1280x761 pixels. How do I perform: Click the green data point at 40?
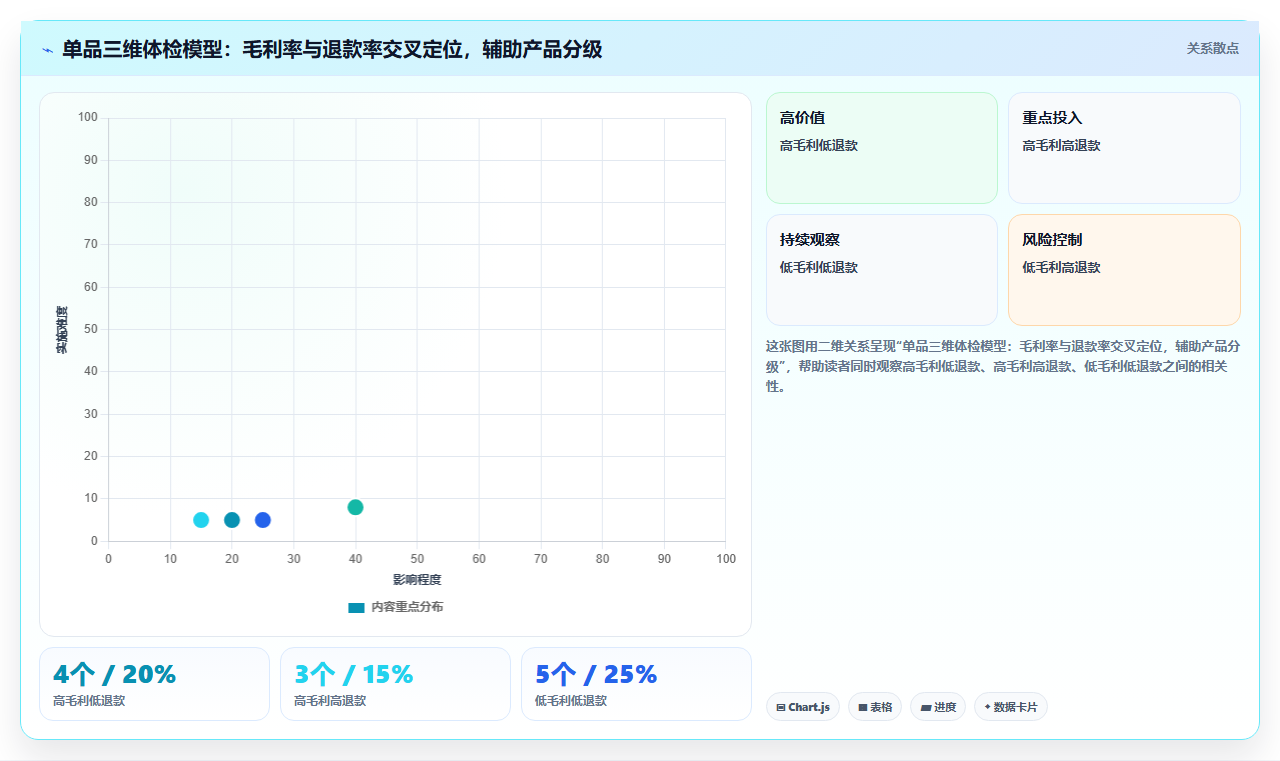[x=355, y=507]
